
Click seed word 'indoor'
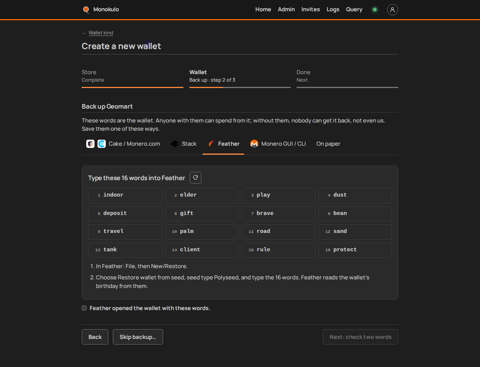[113, 195]
